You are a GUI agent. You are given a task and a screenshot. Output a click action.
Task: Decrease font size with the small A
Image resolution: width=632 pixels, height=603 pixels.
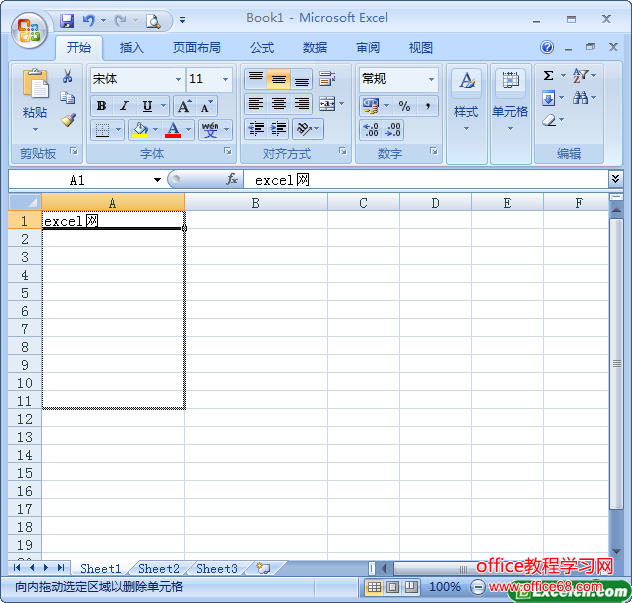207,106
